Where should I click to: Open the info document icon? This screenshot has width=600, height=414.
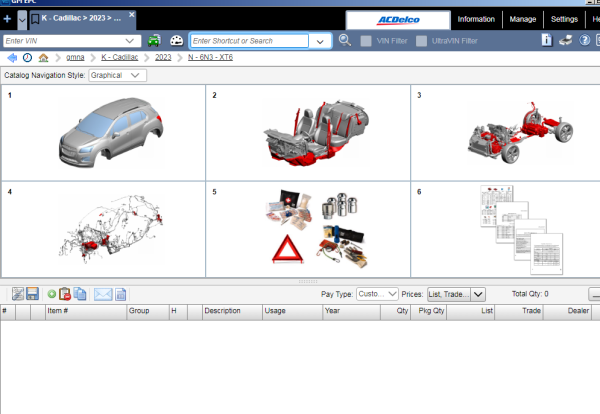pos(547,40)
